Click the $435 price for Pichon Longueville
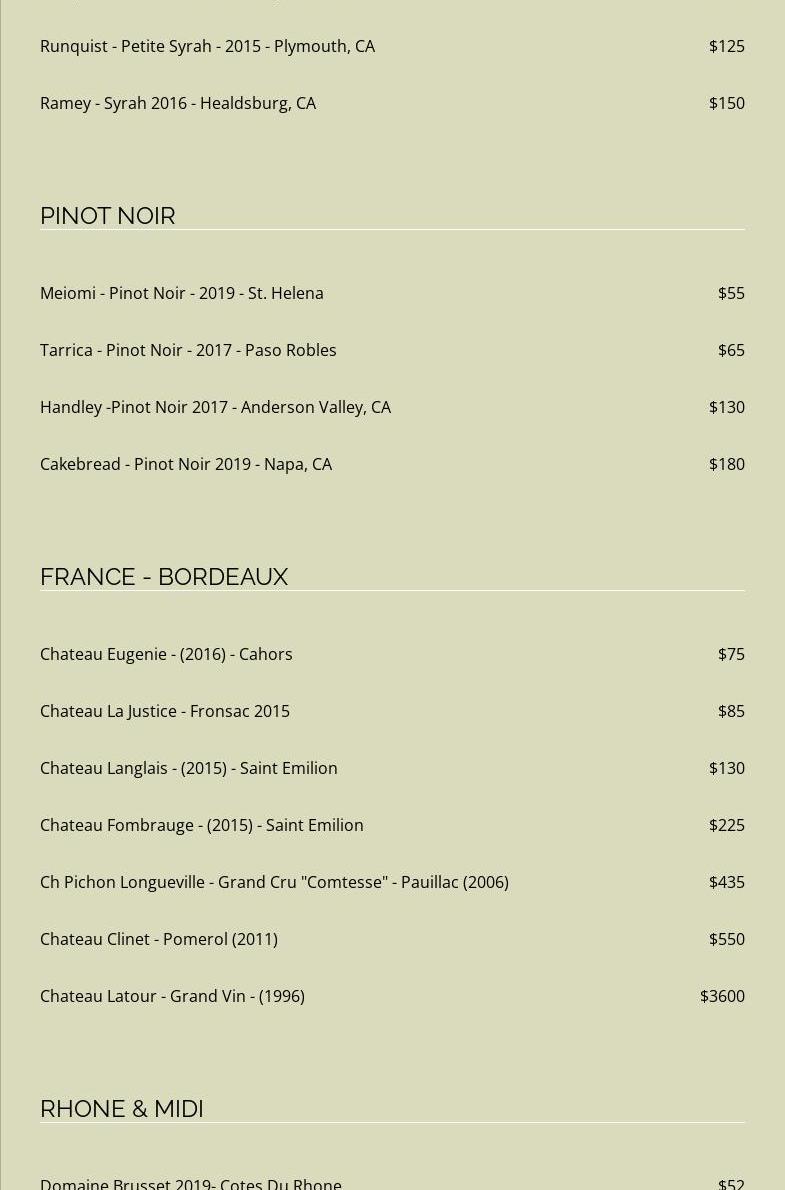The width and height of the screenshot is (785, 1190). 726,882
